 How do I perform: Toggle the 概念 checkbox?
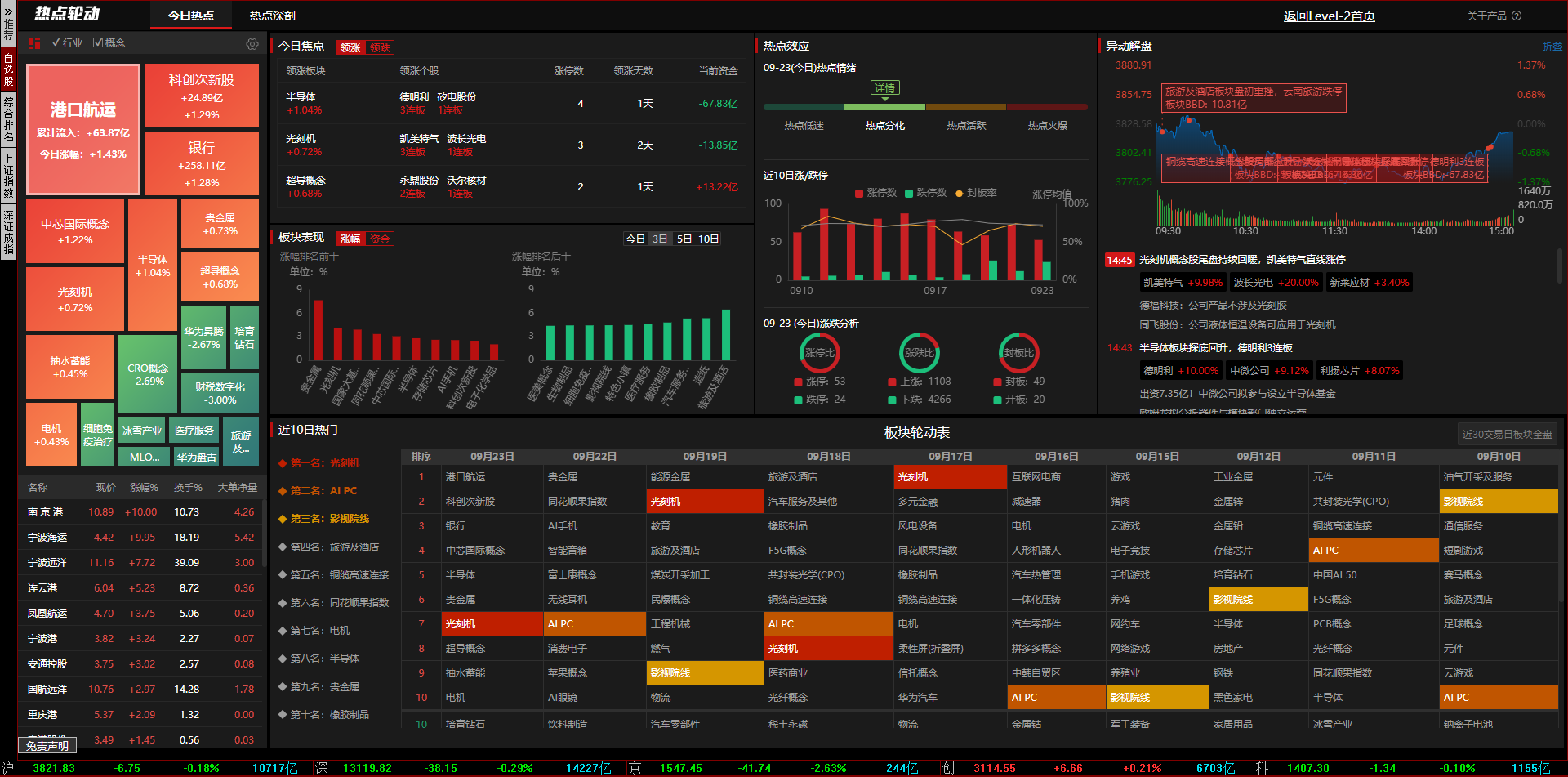coord(98,43)
